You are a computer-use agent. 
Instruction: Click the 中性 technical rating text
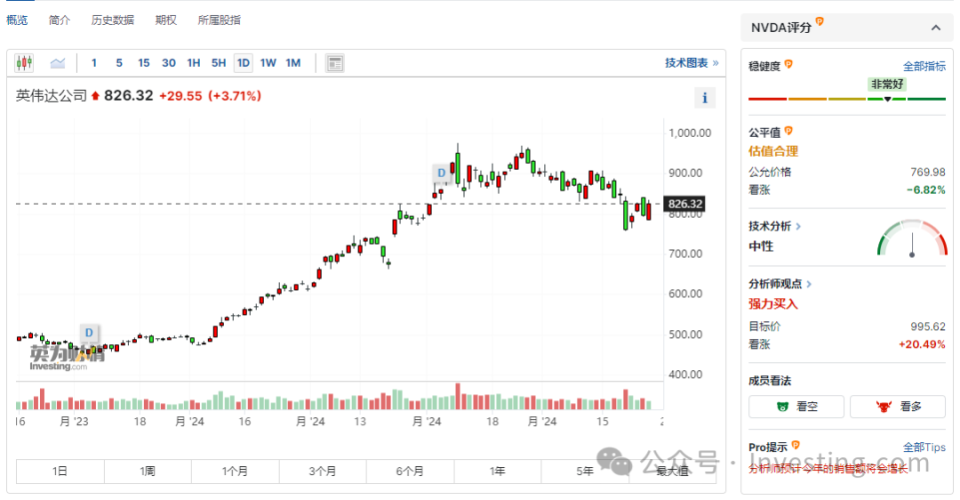tap(761, 246)
